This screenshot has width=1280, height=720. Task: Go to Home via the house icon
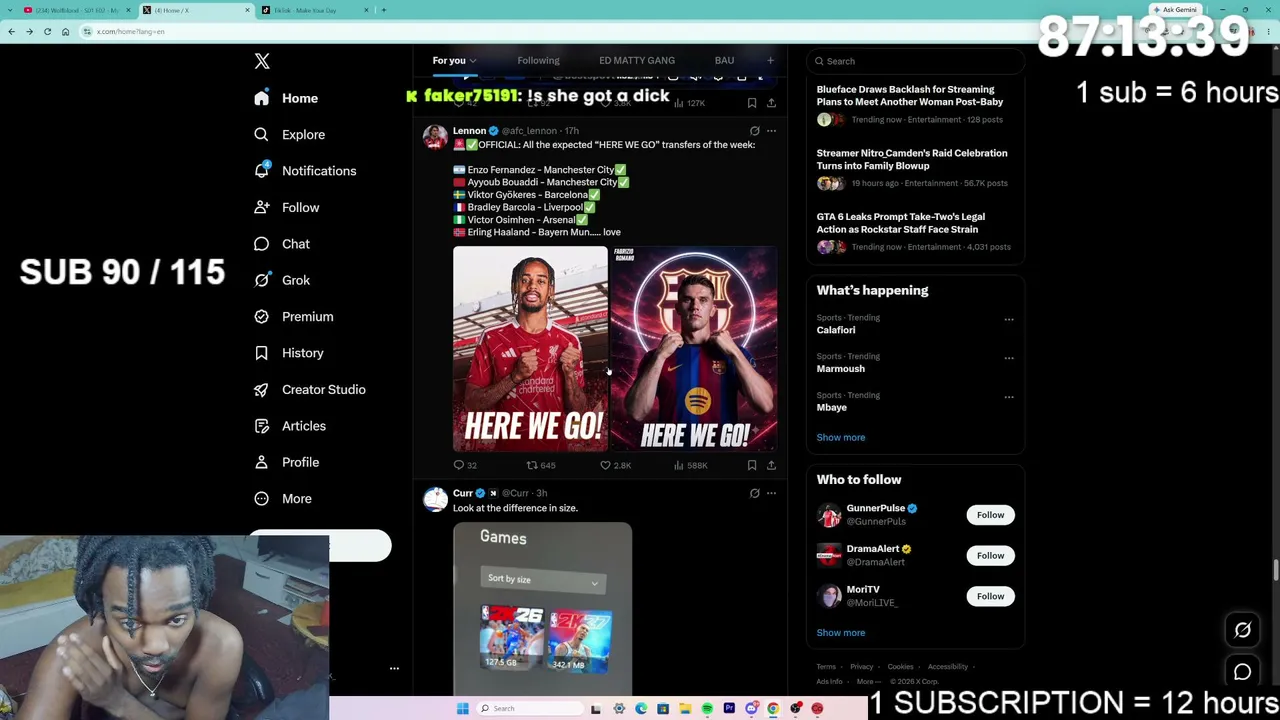[261, 98]
